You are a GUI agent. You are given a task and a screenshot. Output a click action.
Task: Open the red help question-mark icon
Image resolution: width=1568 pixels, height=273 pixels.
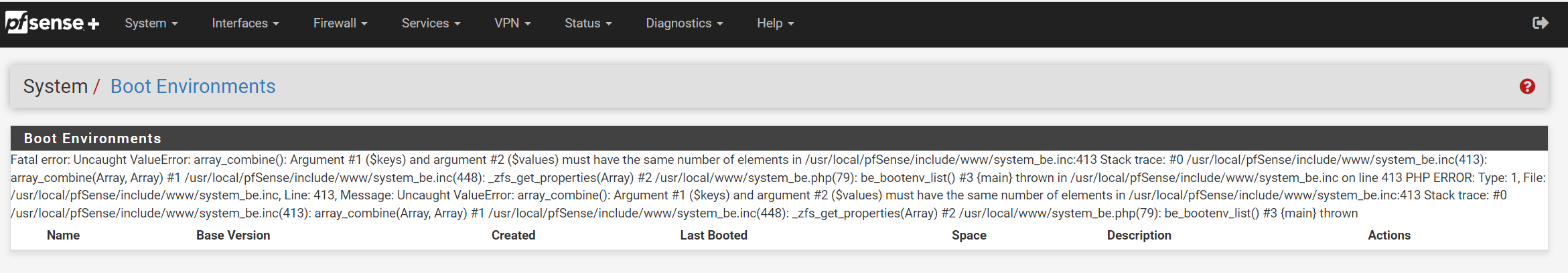(1527, 86)
